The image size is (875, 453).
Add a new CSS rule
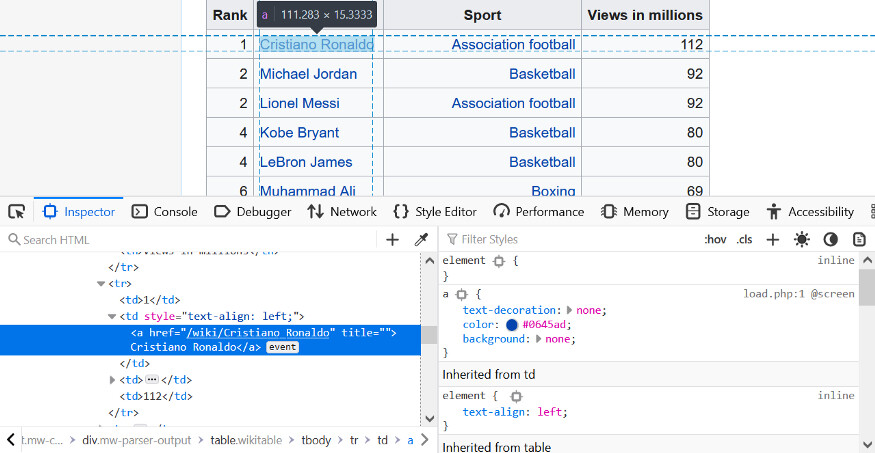tap(773, 239)
